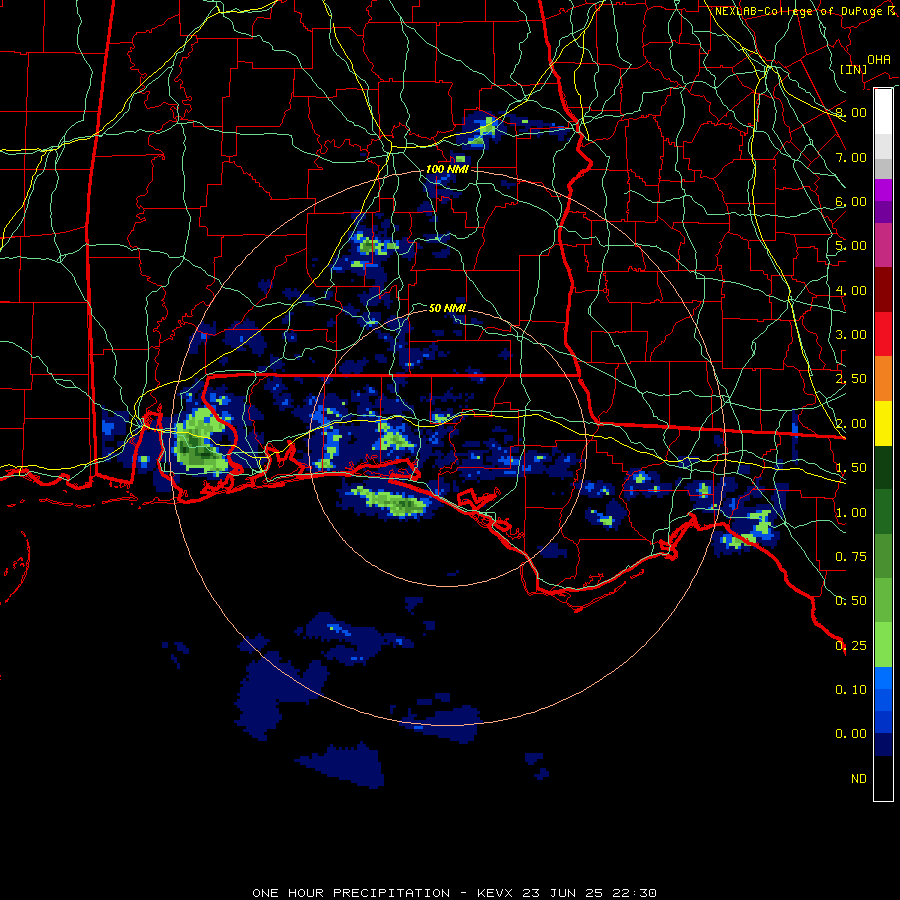
Task: Click the 6.00 legend value
Action: coord(851,201)
